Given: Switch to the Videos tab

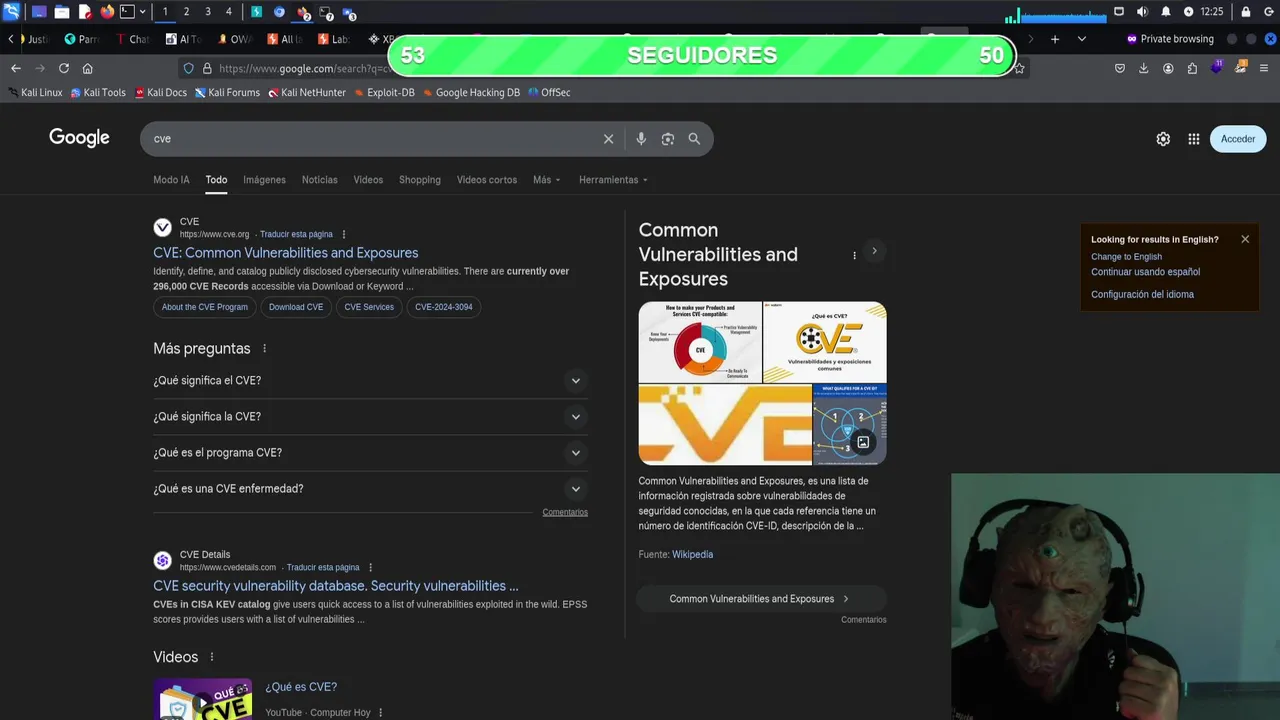Looking at the screenshot, I should point(368,180).
